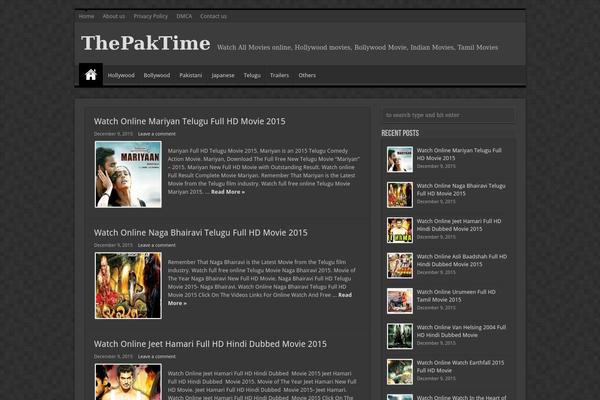Click December 9, 2015 date on Mariyan post
The height and width of the screenshot is (400, 600).
tap(113, 134)
